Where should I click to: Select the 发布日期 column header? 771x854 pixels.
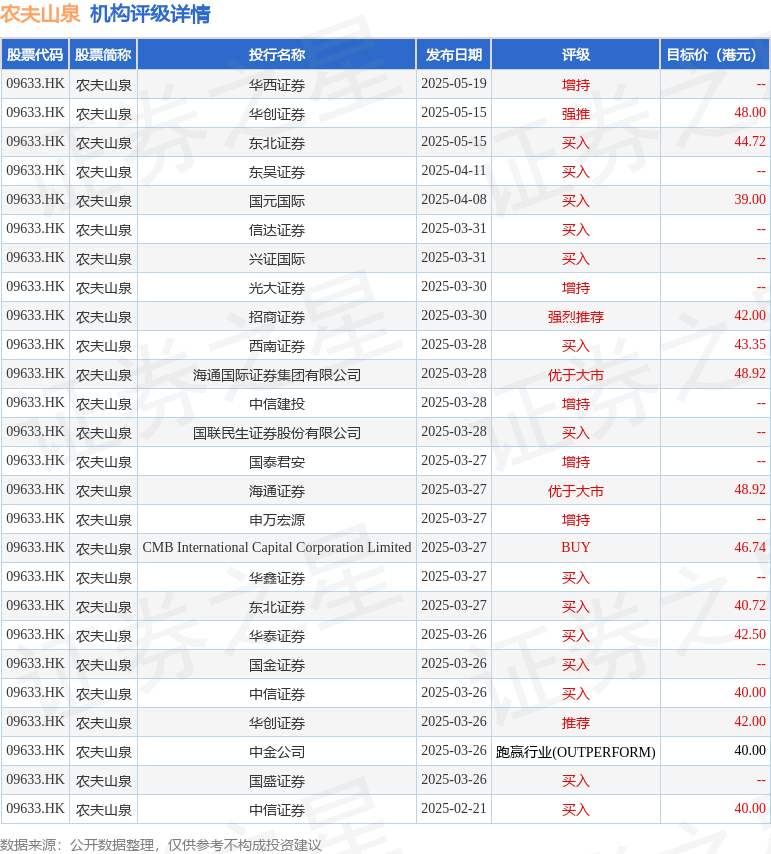[x=454, y=54]
